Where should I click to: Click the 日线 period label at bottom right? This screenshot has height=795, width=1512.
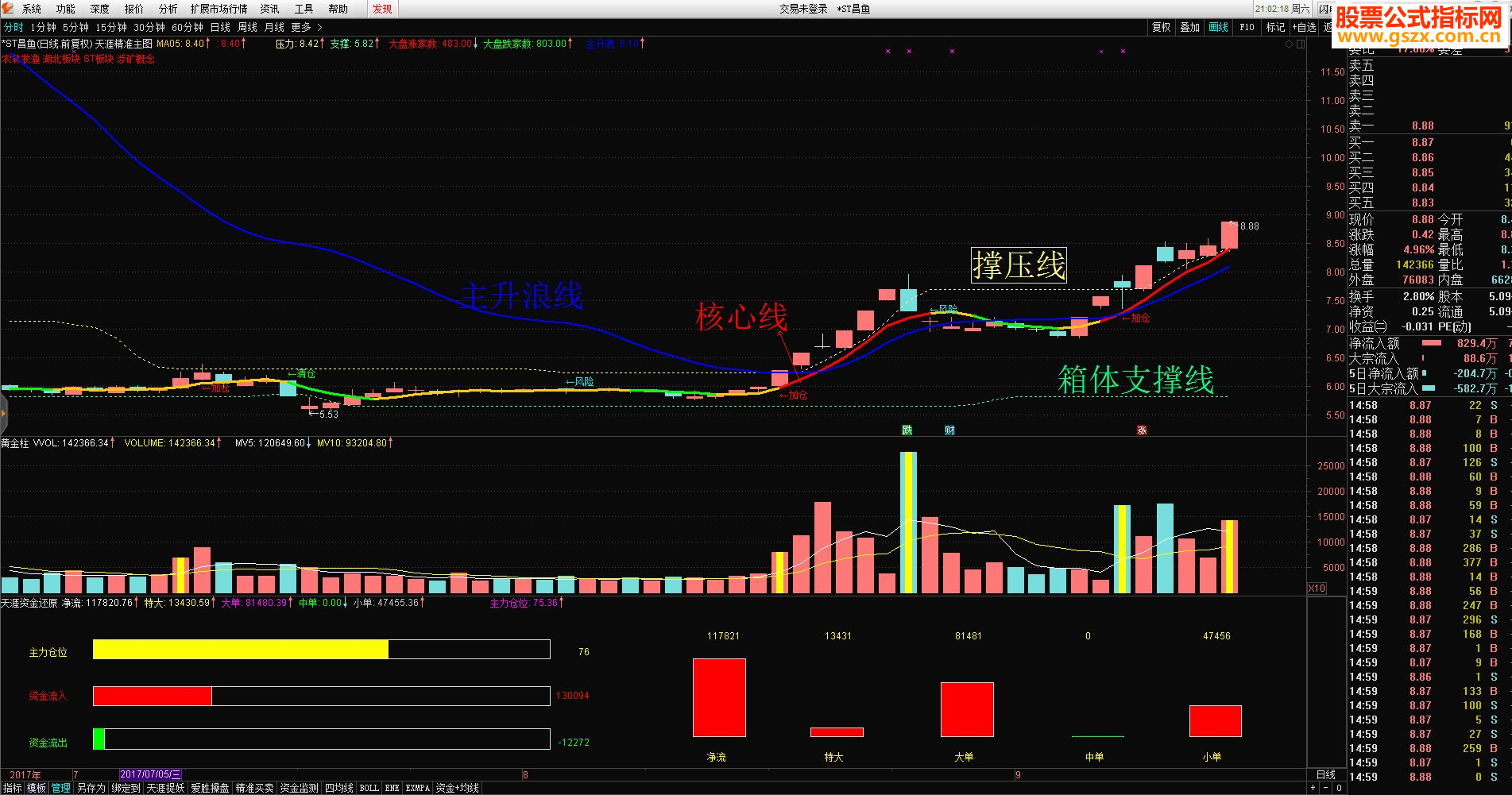coord(1326,774)
